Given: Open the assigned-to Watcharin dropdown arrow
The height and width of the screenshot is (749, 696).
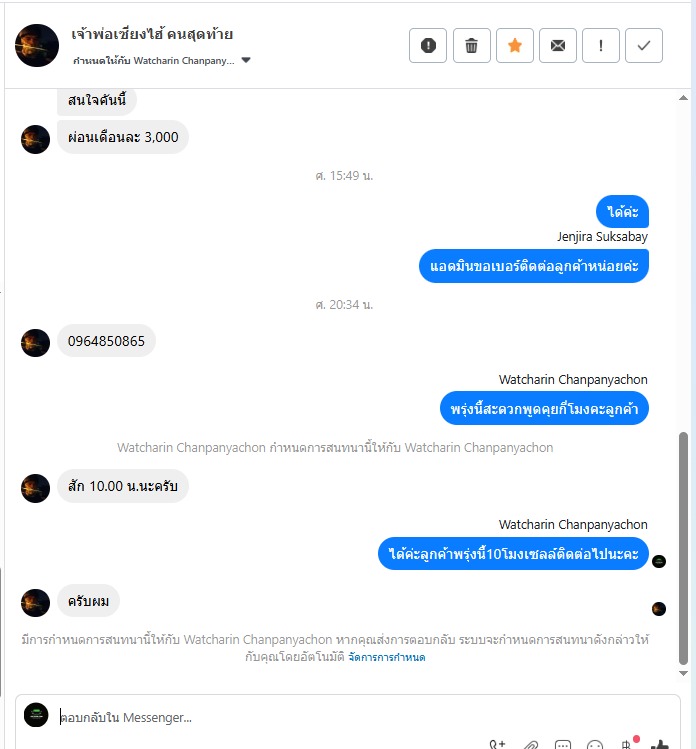Looking at the screenshot, I should pyautogui.click(x=246, y=60).
